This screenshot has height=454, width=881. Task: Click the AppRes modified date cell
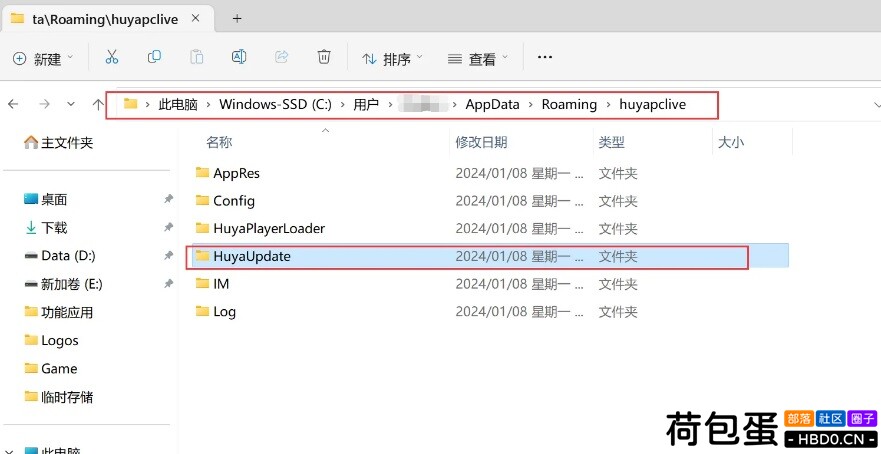point(519,173)
